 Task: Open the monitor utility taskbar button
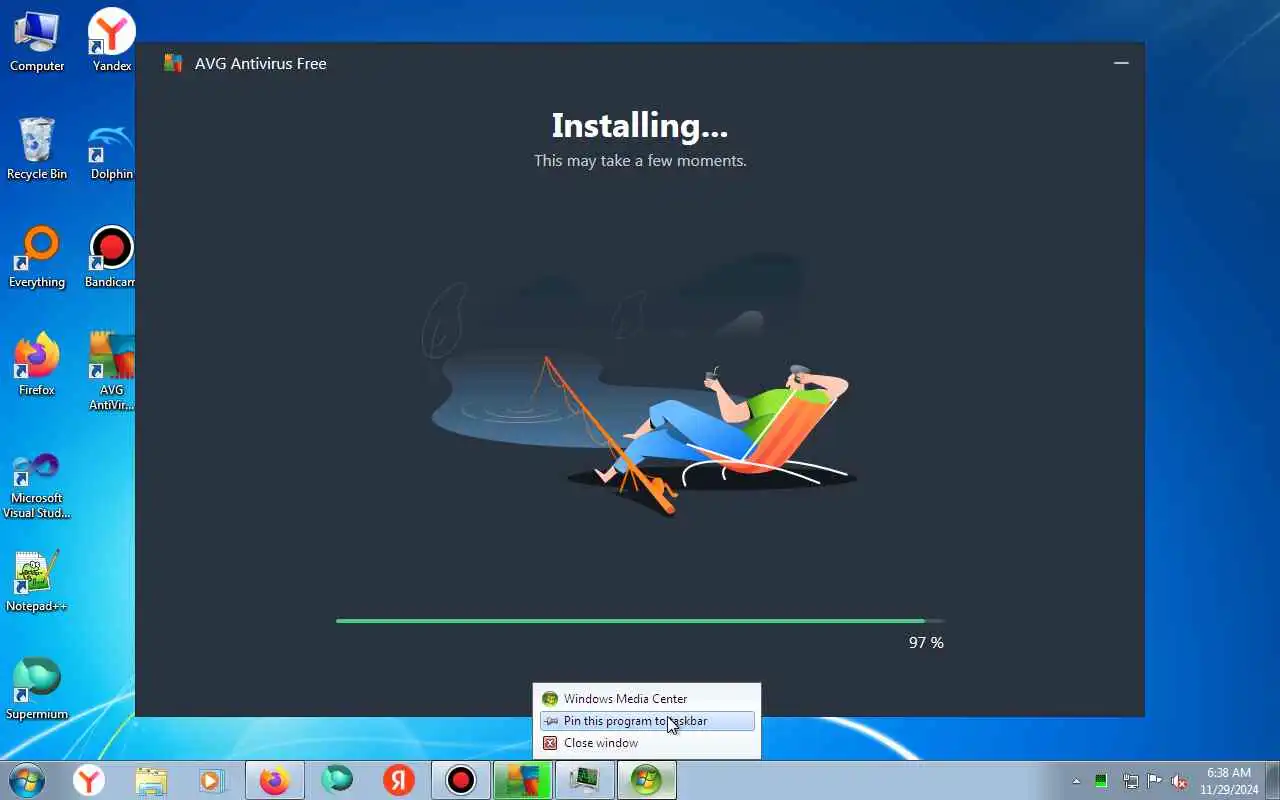585,780
